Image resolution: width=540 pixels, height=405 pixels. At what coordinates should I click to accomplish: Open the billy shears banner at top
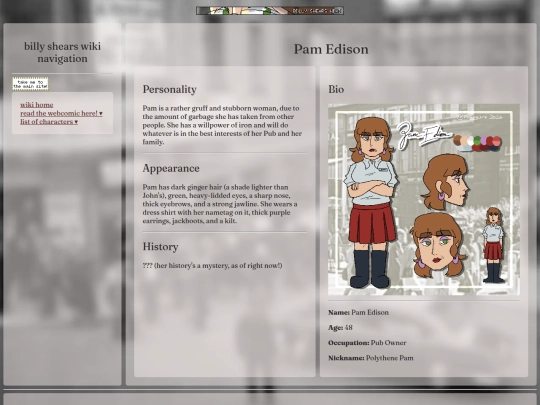tap(270, 11)
